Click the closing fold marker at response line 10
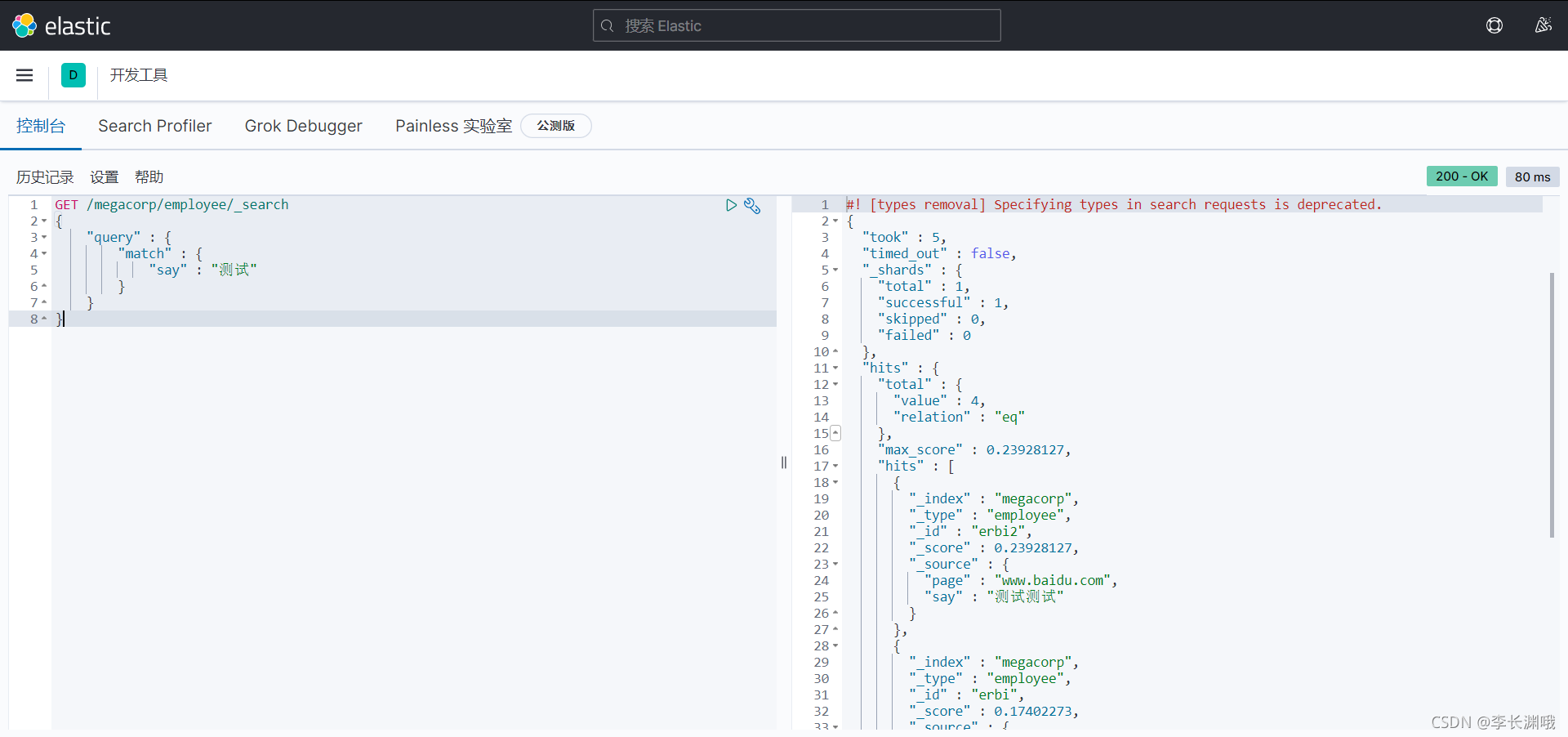1568x737 pixels. tap(835, 352)
